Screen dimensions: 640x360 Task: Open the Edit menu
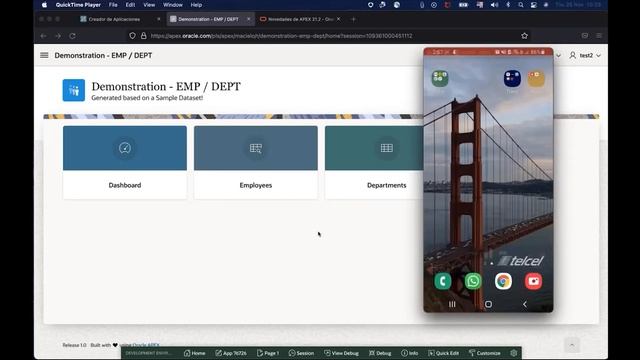(x=130, y=5)
